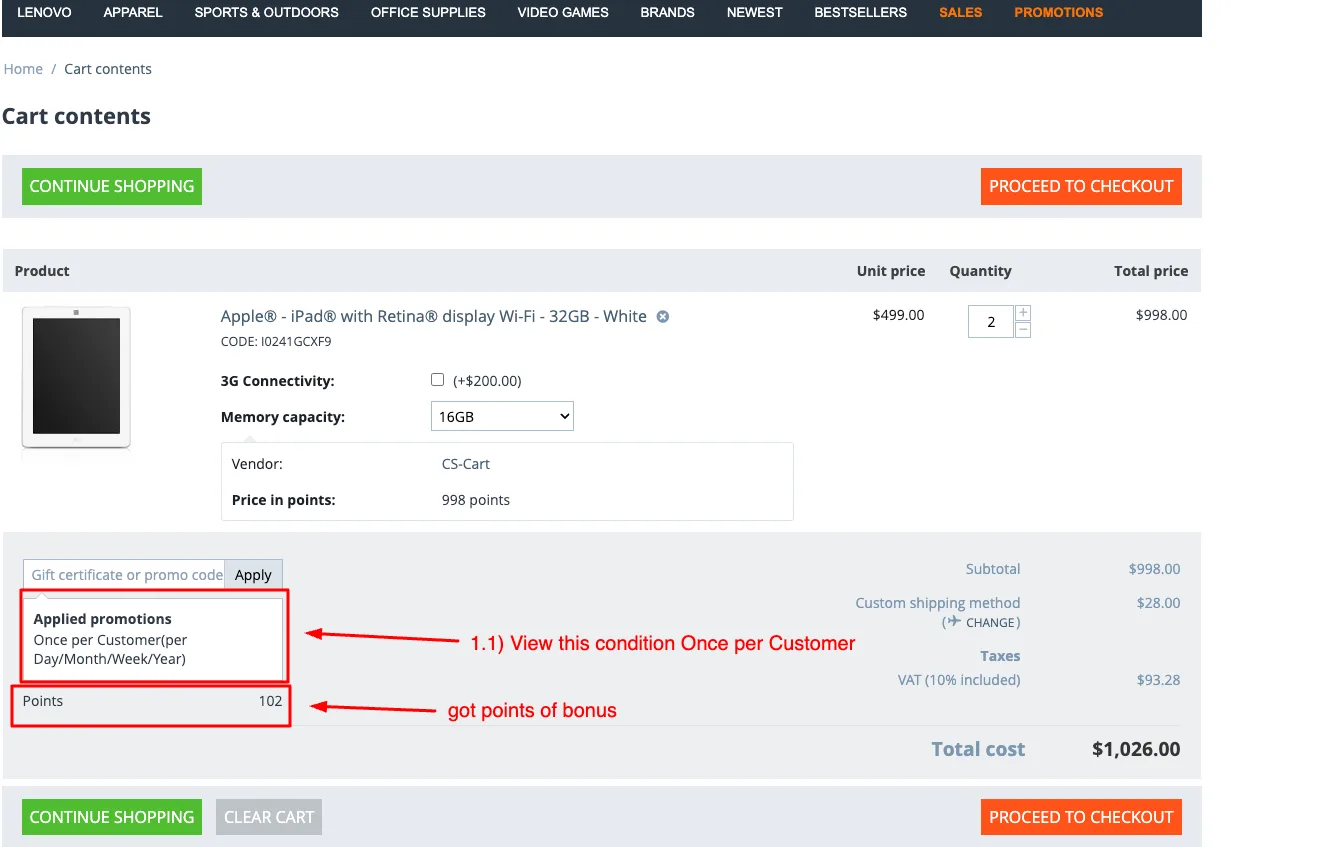1329x847 pixels.
Task: Click the 998 points value
Action: [x=476, y=500]
